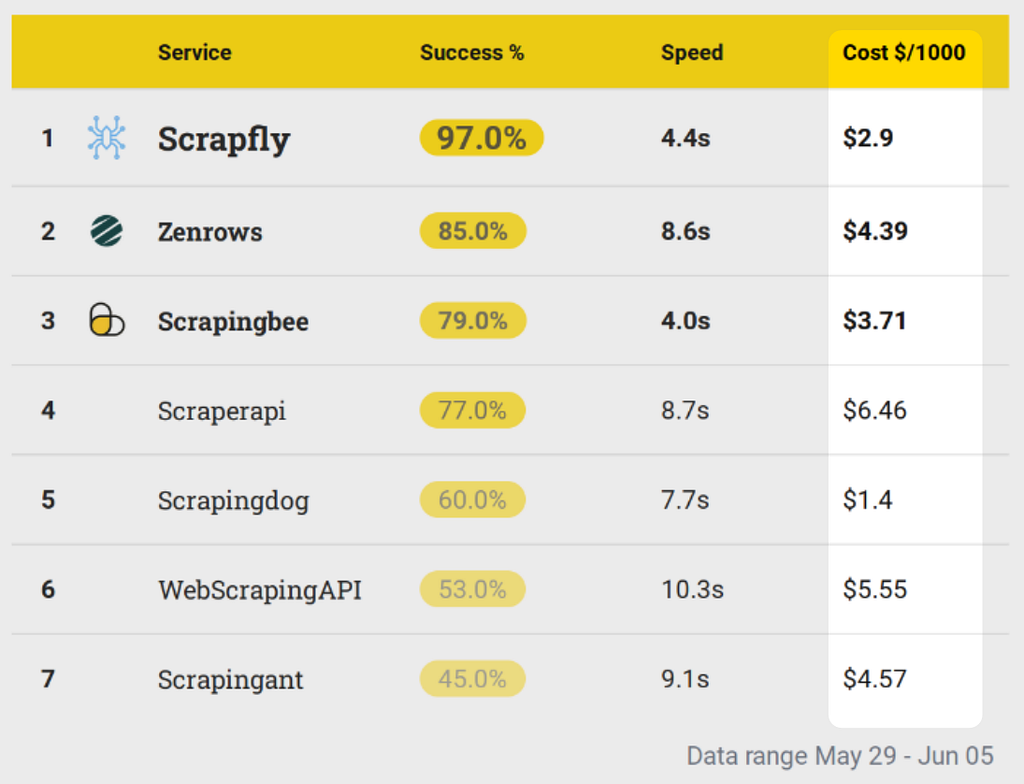The width and height of the screenshot is (1024, 784).
Task: Select the 10.3s speed value
Action: coord(692,589)
